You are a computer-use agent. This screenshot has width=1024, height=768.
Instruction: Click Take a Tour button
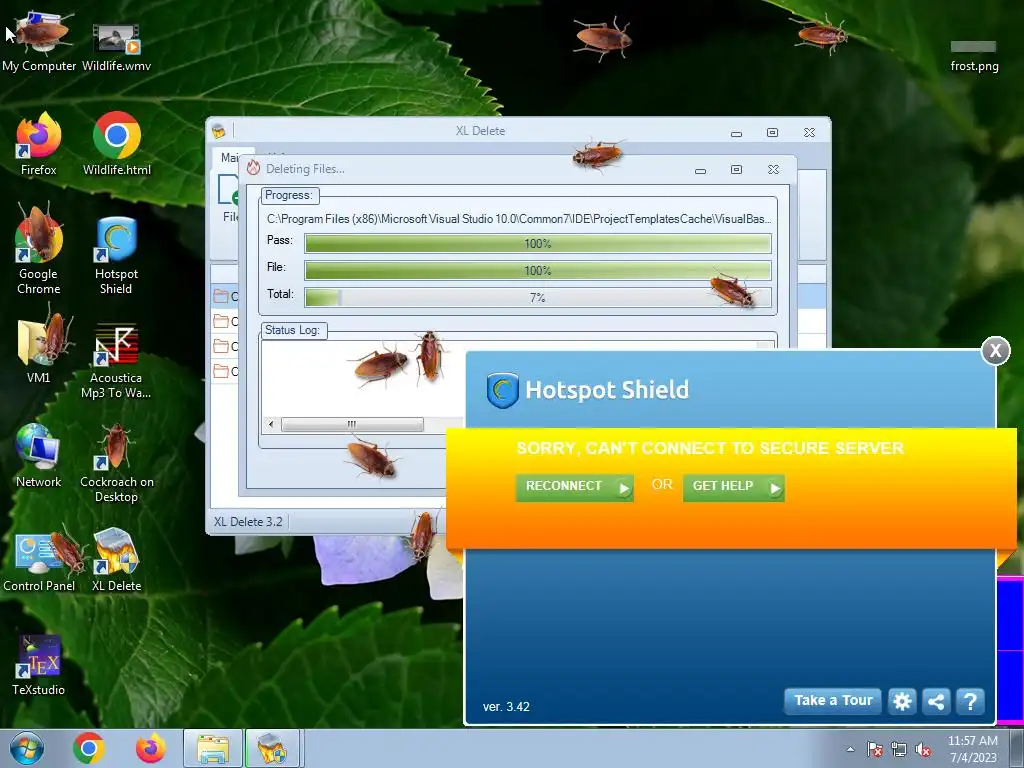833,701
